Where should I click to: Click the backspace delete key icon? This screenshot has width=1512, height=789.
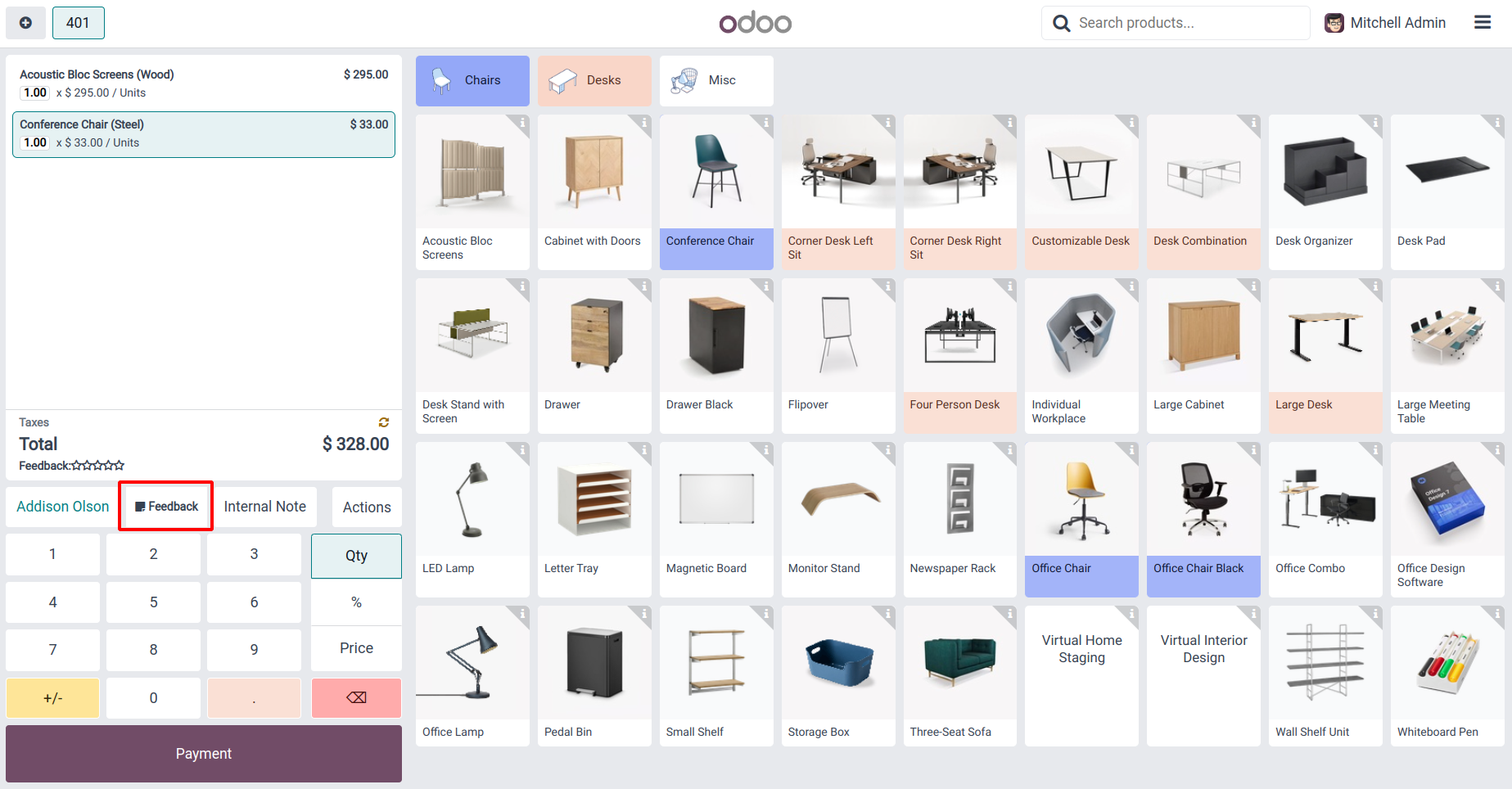tap(356, 698)
